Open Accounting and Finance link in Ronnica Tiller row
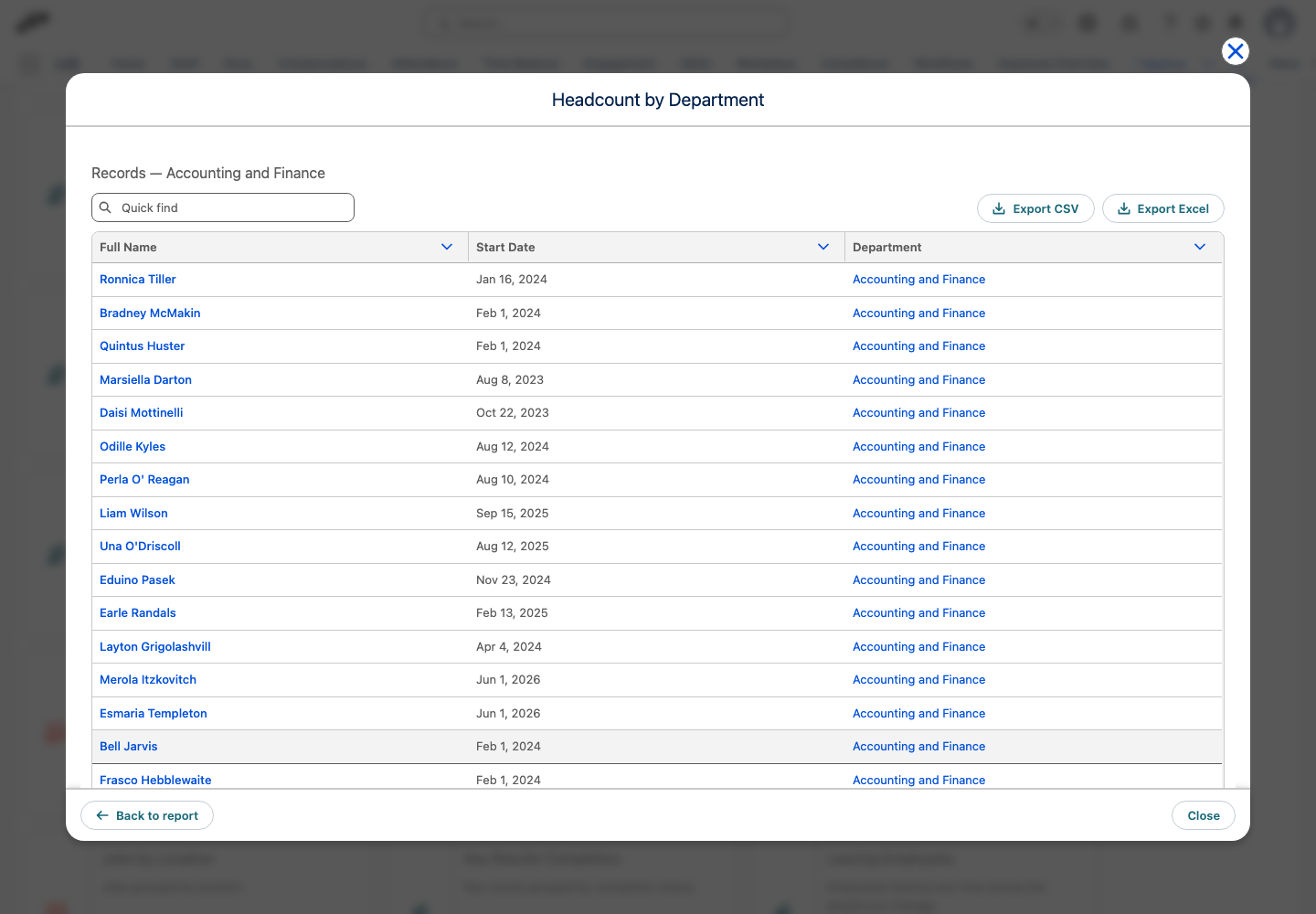The height and width of the screenshot is (914, 1316). (919, 280)
